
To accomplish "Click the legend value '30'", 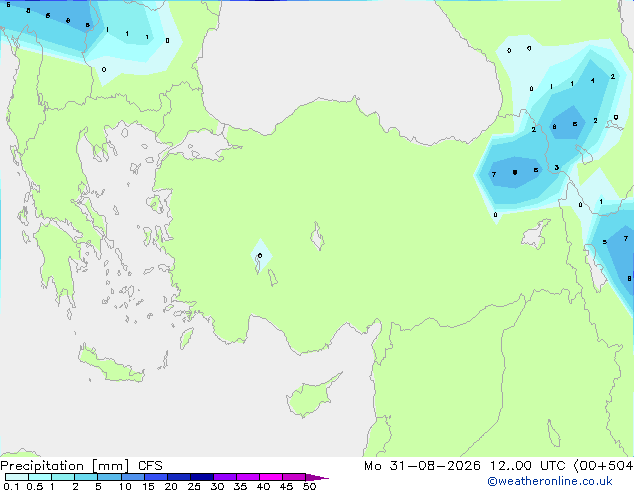I will pyautogui.click(x=217, y=486).
